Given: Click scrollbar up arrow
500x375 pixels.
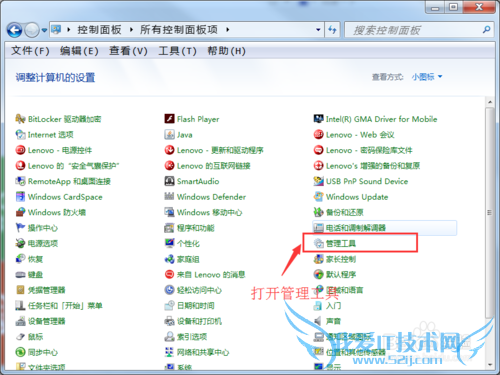Looking at the screenshot, I should pyautogui.click(x=490, y=102).
